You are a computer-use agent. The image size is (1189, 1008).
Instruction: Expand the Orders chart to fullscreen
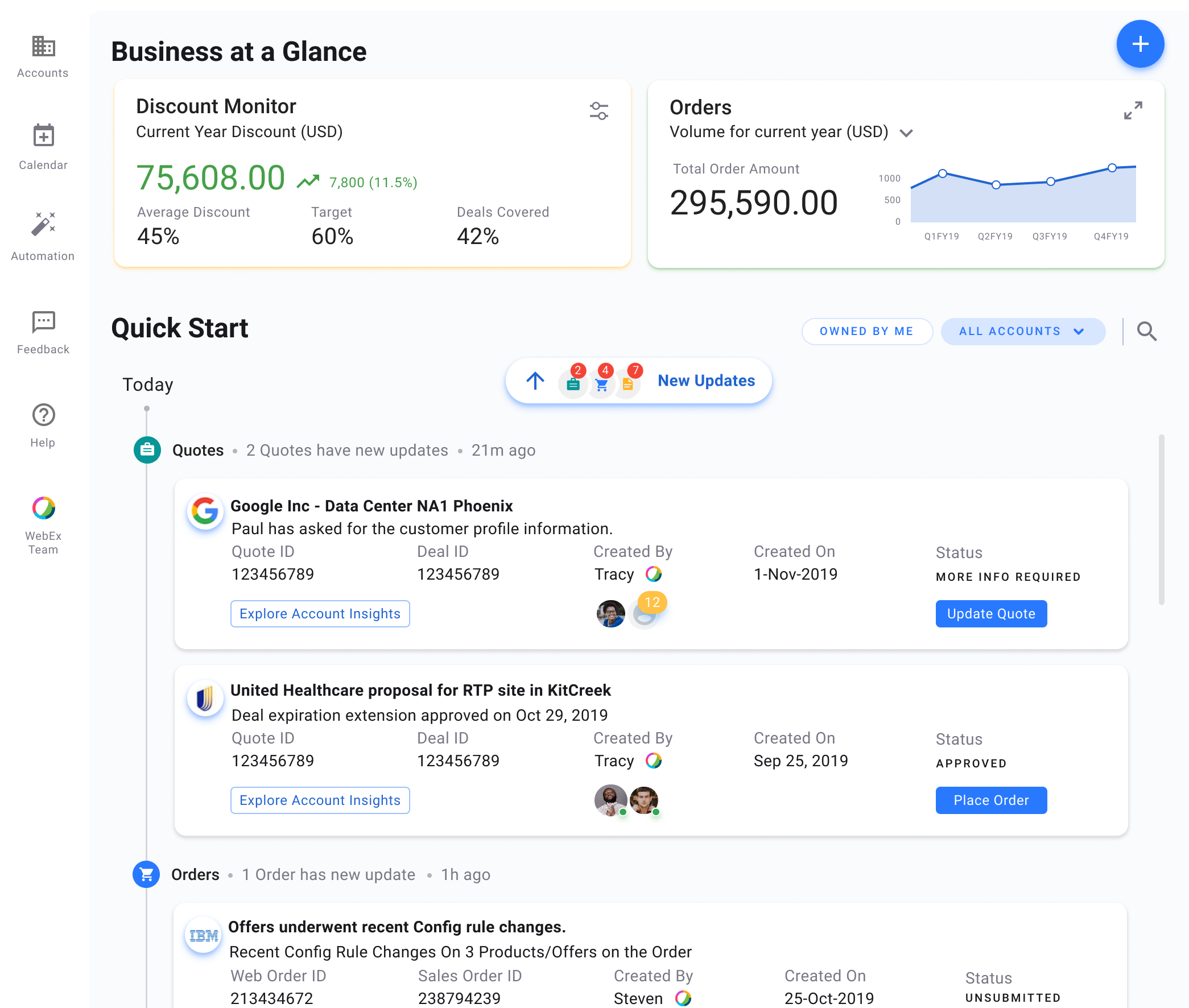1133,110
